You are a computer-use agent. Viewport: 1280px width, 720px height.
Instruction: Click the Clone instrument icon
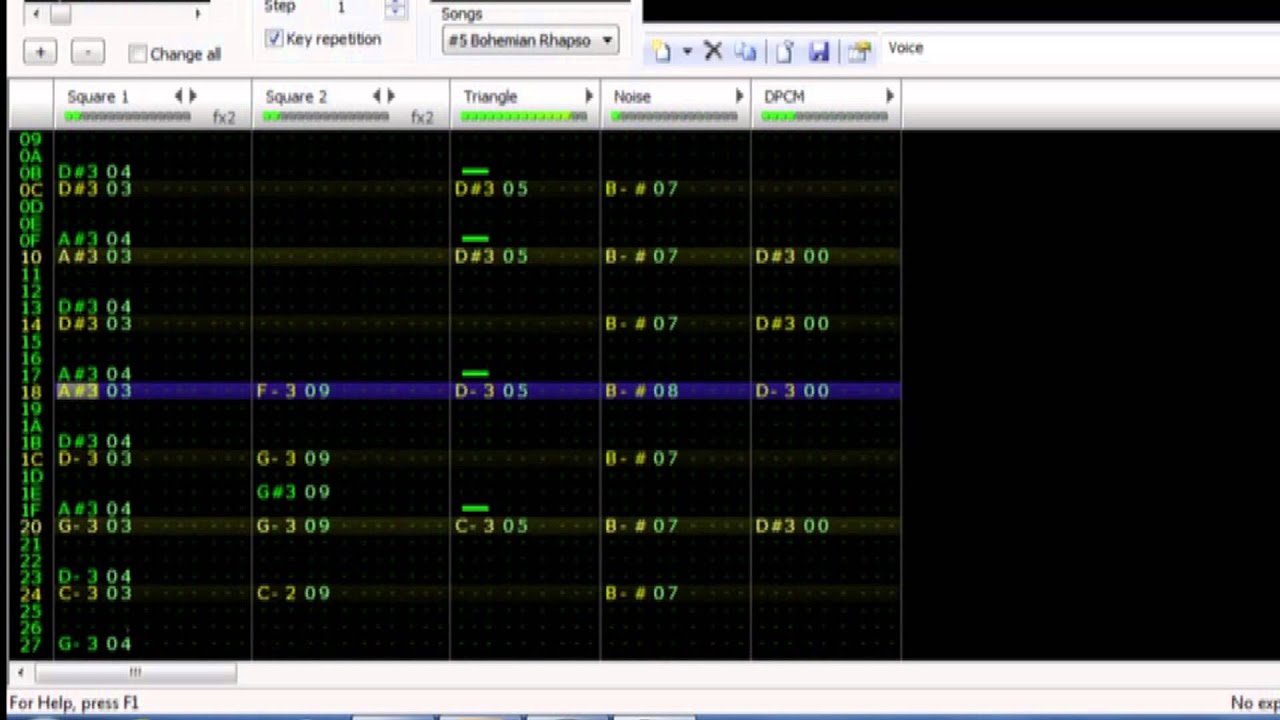click(x=745, y=51)
